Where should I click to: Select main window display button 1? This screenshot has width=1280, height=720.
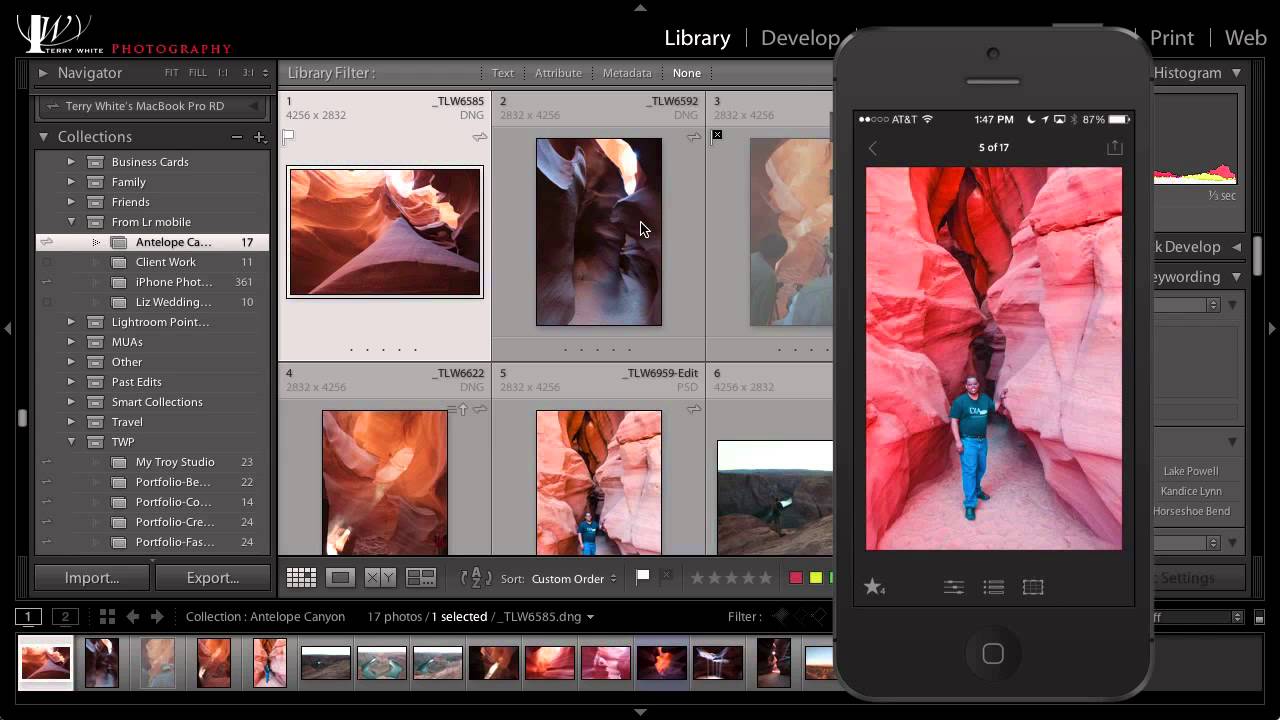[29, 617]
